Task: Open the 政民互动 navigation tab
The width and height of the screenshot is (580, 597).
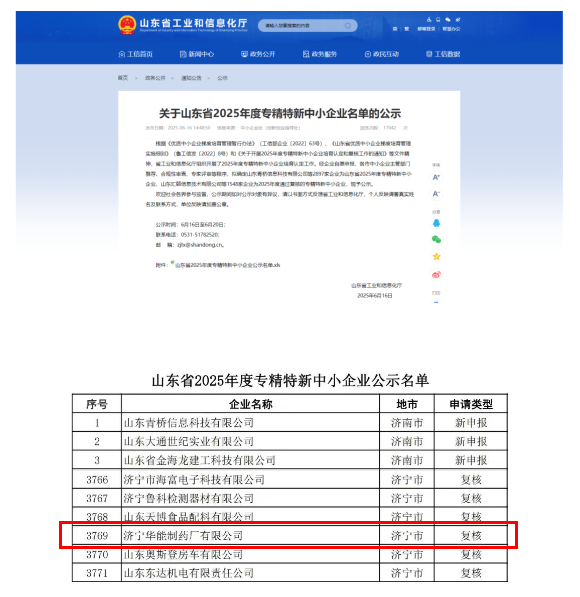Action: [382, 54]
